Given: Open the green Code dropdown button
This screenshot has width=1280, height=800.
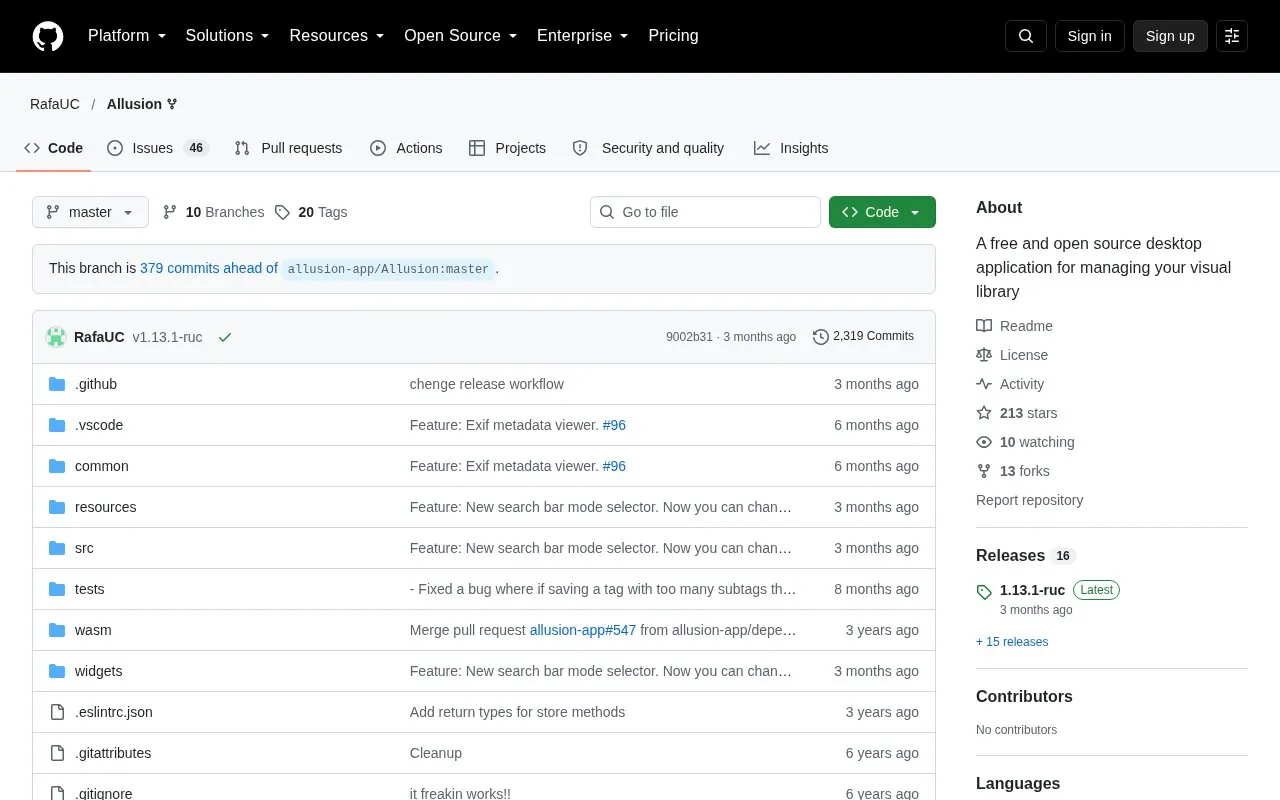Looking at the screenshot, I should (882, 212).
